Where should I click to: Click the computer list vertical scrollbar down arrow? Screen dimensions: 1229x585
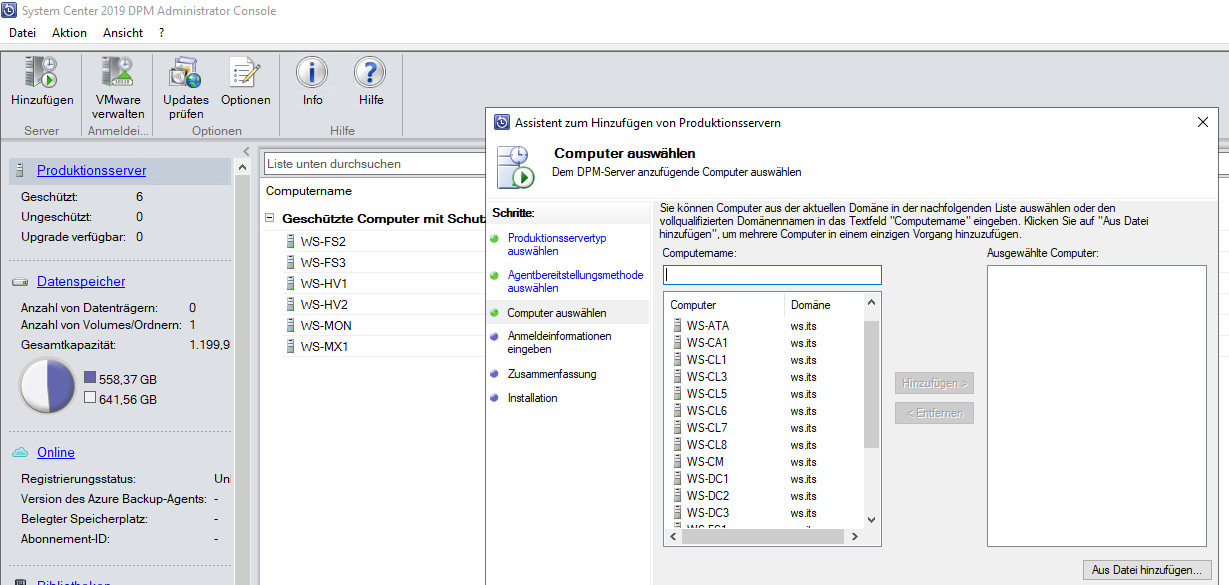(x=871, y=520)
